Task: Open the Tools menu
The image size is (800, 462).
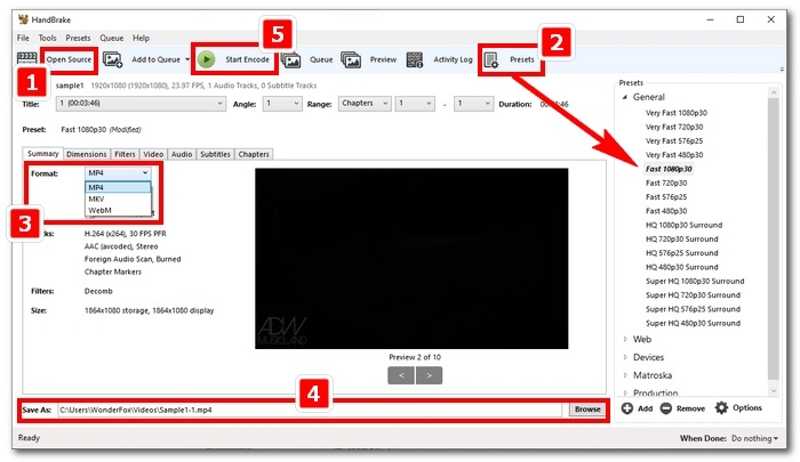Action: click(47, 38)
